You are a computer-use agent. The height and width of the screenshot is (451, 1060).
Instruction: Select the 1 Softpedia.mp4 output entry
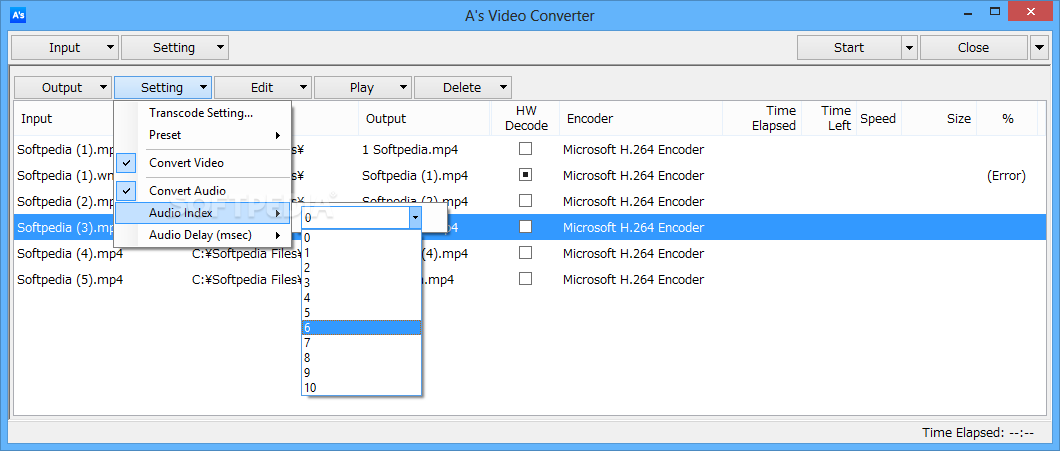(412, 149)
